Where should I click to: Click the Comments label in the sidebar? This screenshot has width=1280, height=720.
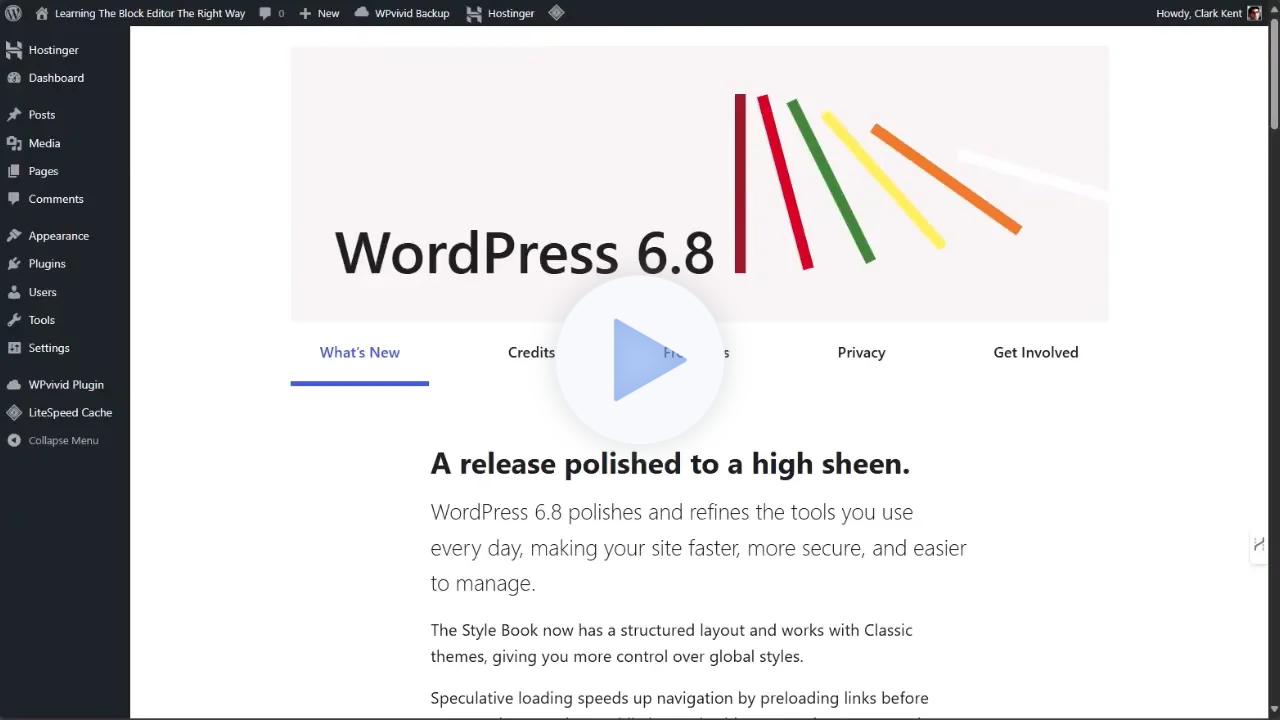[56, 199]
